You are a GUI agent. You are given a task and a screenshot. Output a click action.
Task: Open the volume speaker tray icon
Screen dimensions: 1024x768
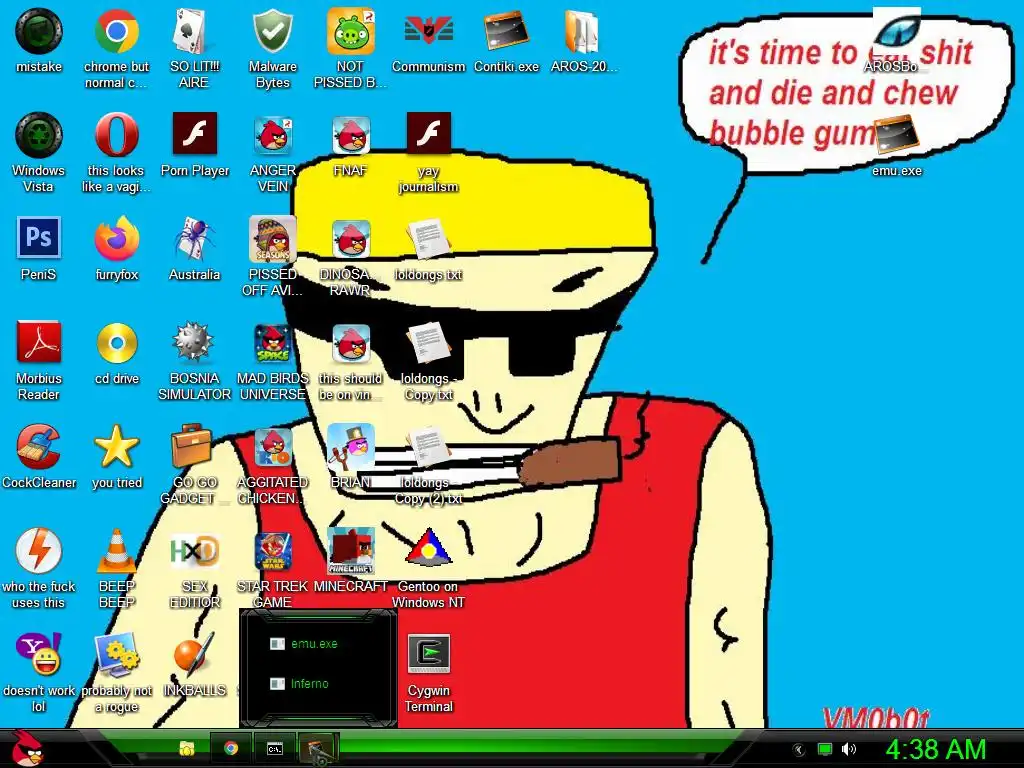click(x=848, y=749)
